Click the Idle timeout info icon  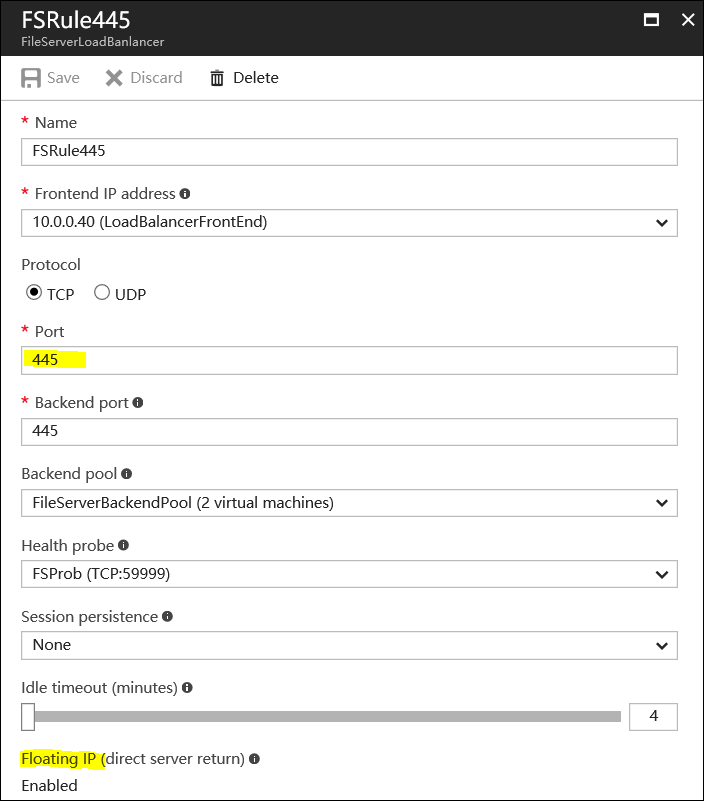coord(187,688)
